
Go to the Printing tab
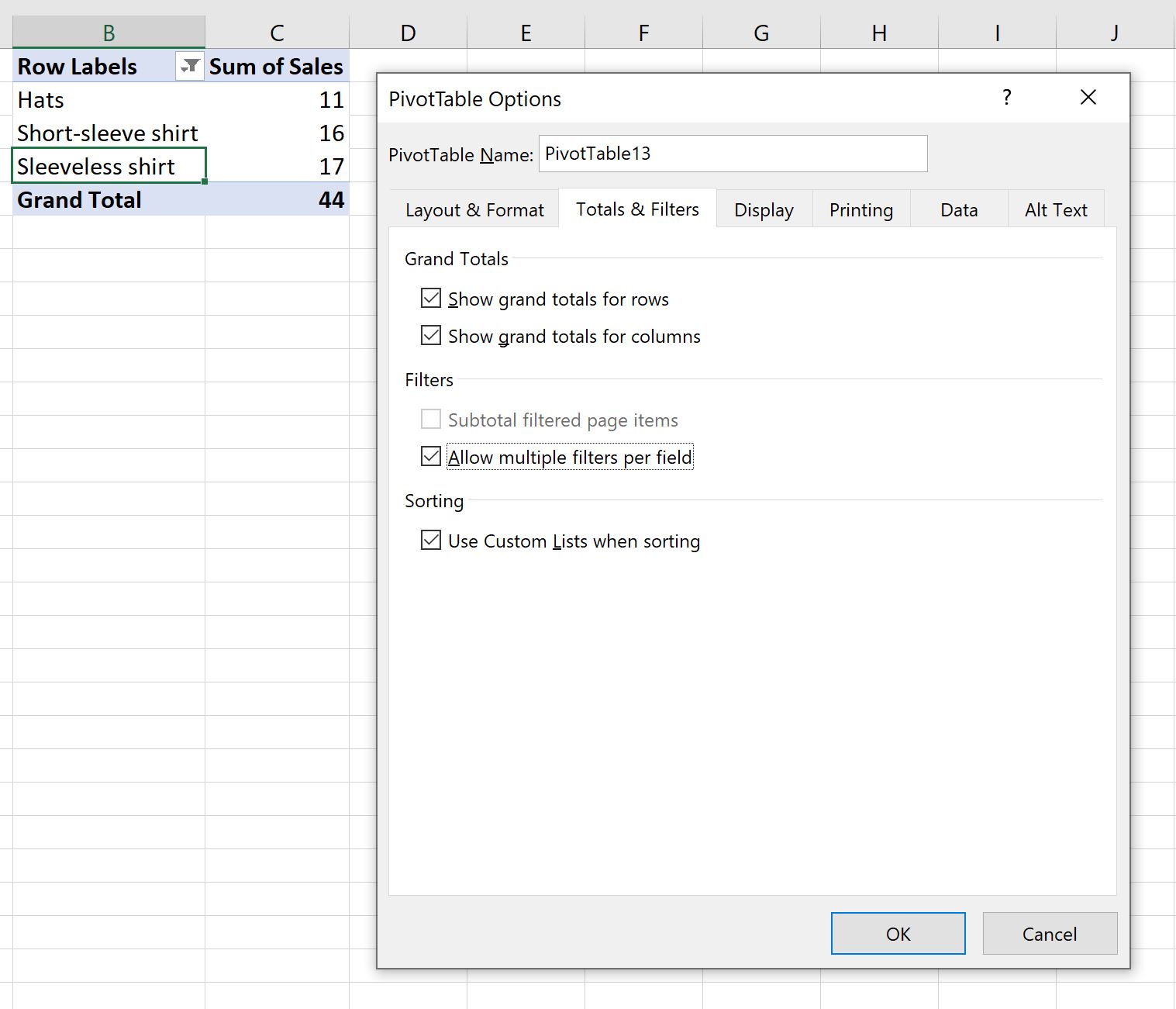[x=861, y=209]
